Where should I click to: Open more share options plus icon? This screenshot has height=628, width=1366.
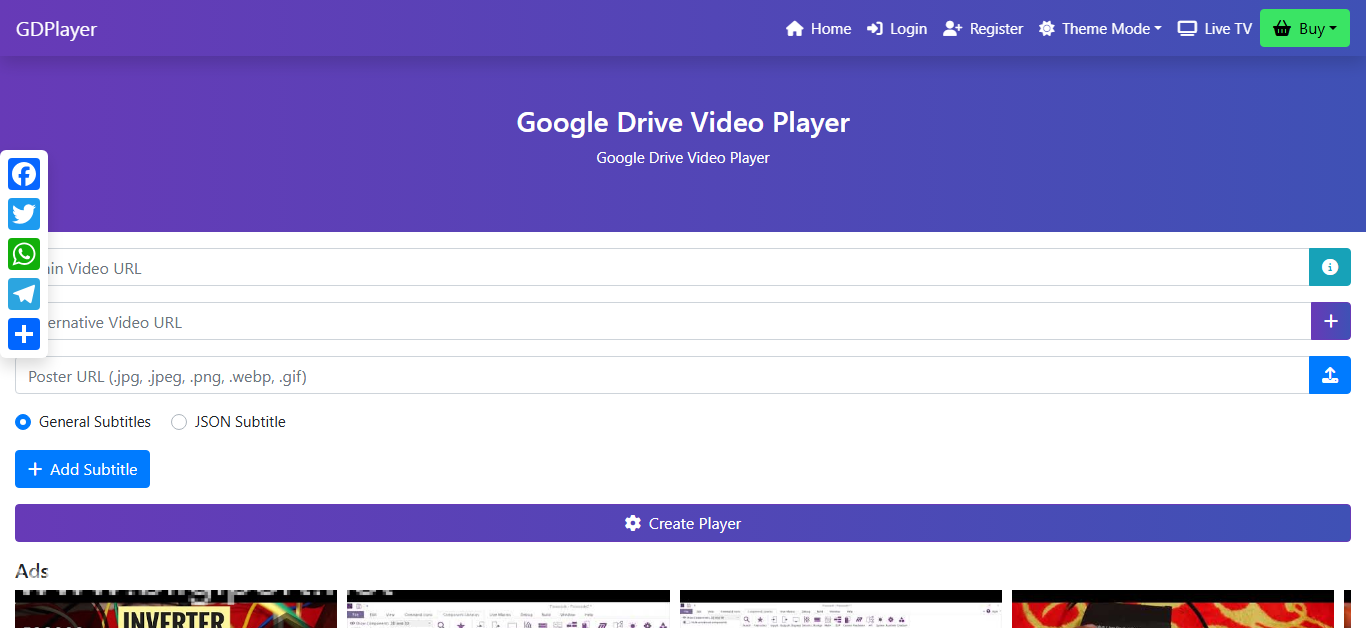pyautogui.click(x=24, y=334)
